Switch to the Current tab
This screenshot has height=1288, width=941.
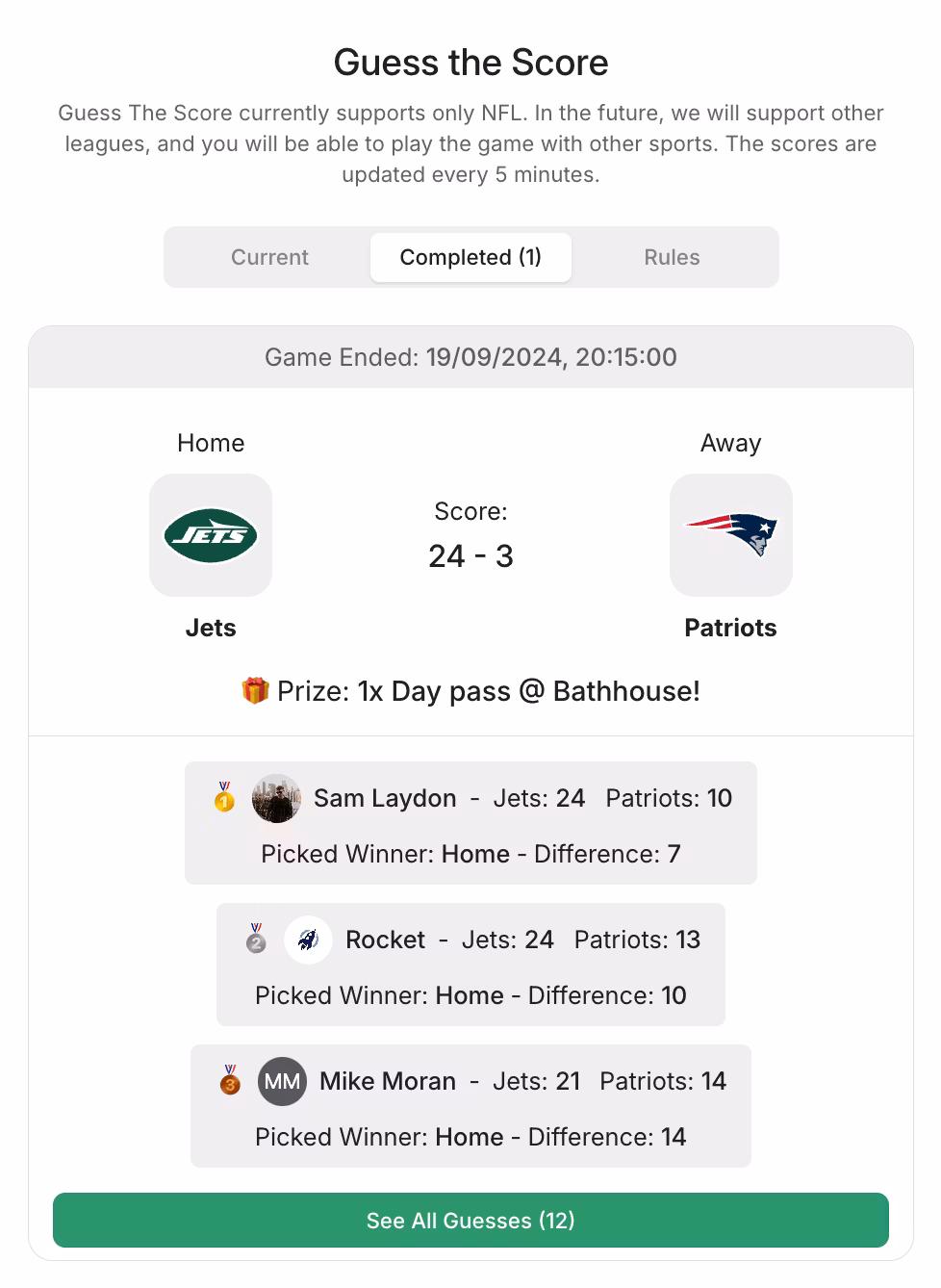[x=269, y=257]
